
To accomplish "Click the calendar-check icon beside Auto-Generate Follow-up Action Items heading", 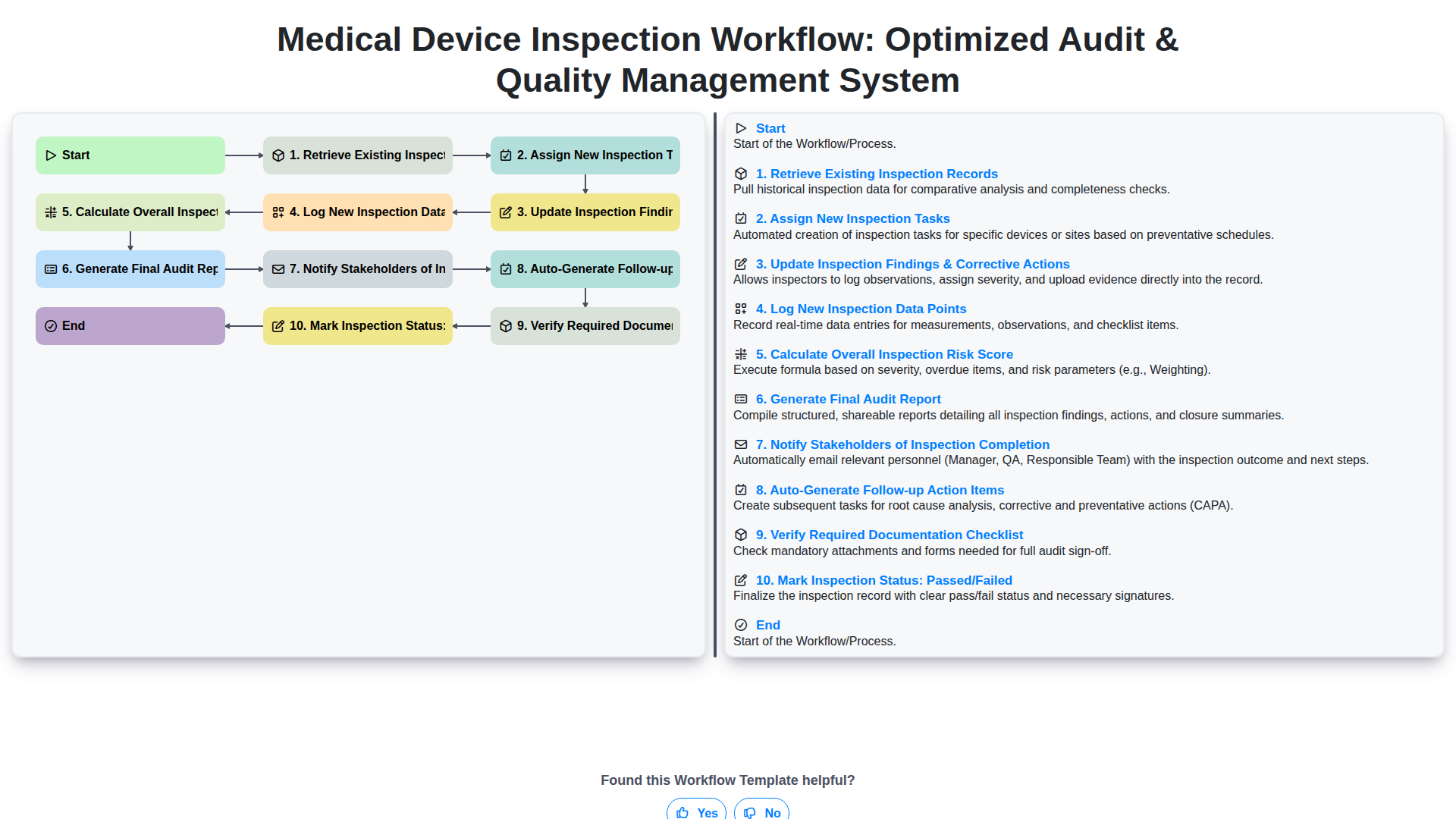I will [741, 490].
